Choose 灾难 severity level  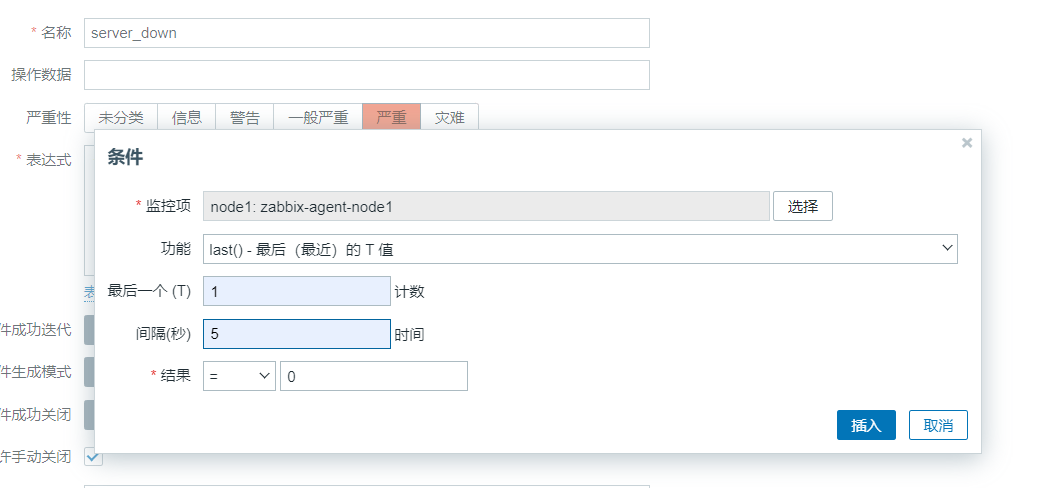(449, 117)
